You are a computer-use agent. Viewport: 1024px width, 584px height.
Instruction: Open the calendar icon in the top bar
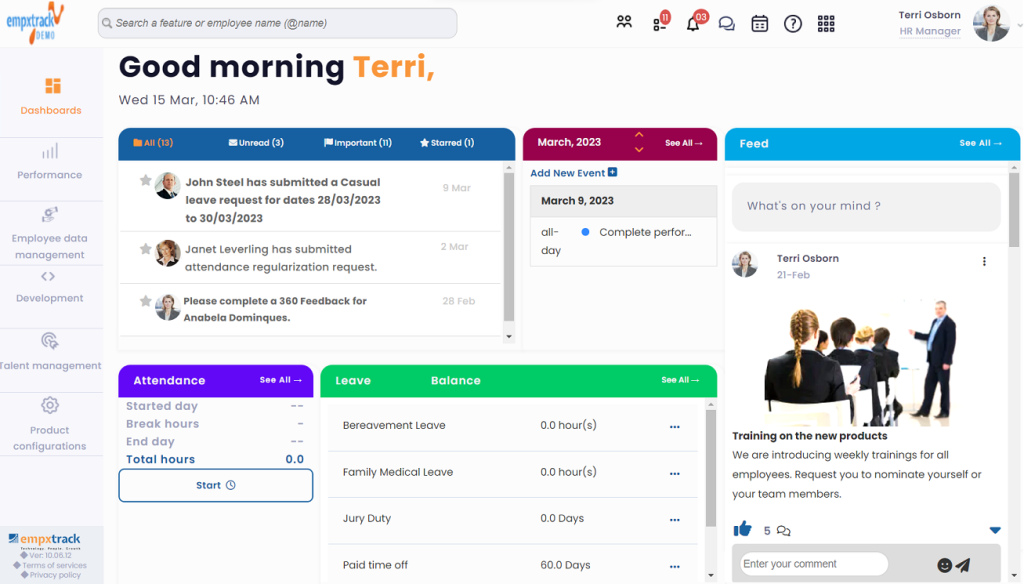click(759, 22)
